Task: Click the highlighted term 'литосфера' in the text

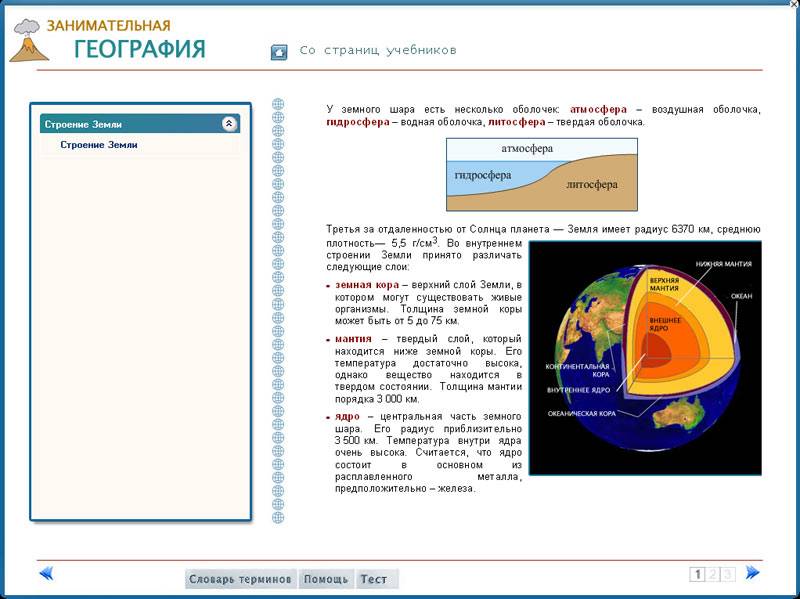Action: click(516, 122)
